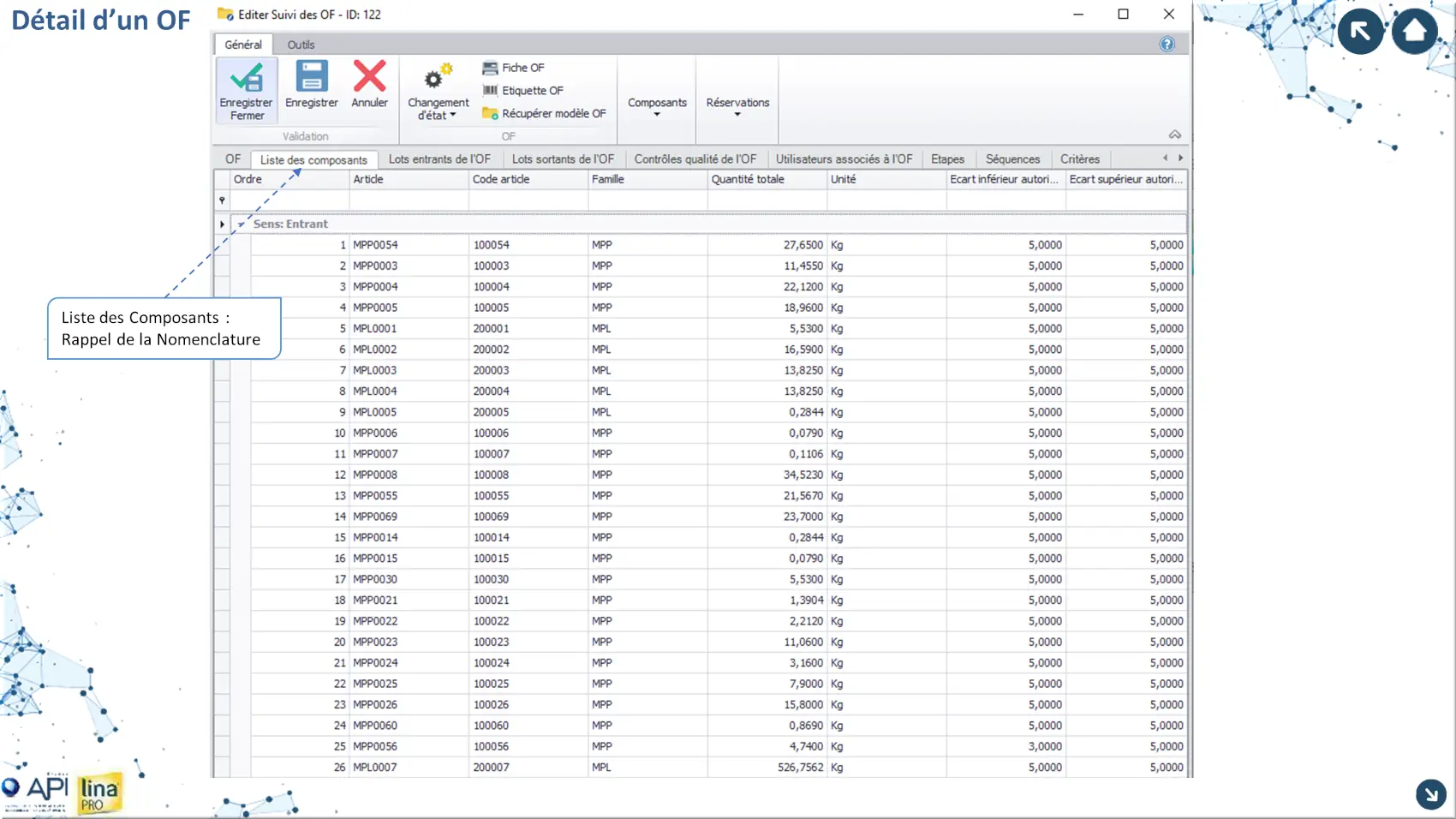Screen dimensions: 1456x819
Task: Click the Enregistrer Fermer icon
Action: click(x=247, y=79)
